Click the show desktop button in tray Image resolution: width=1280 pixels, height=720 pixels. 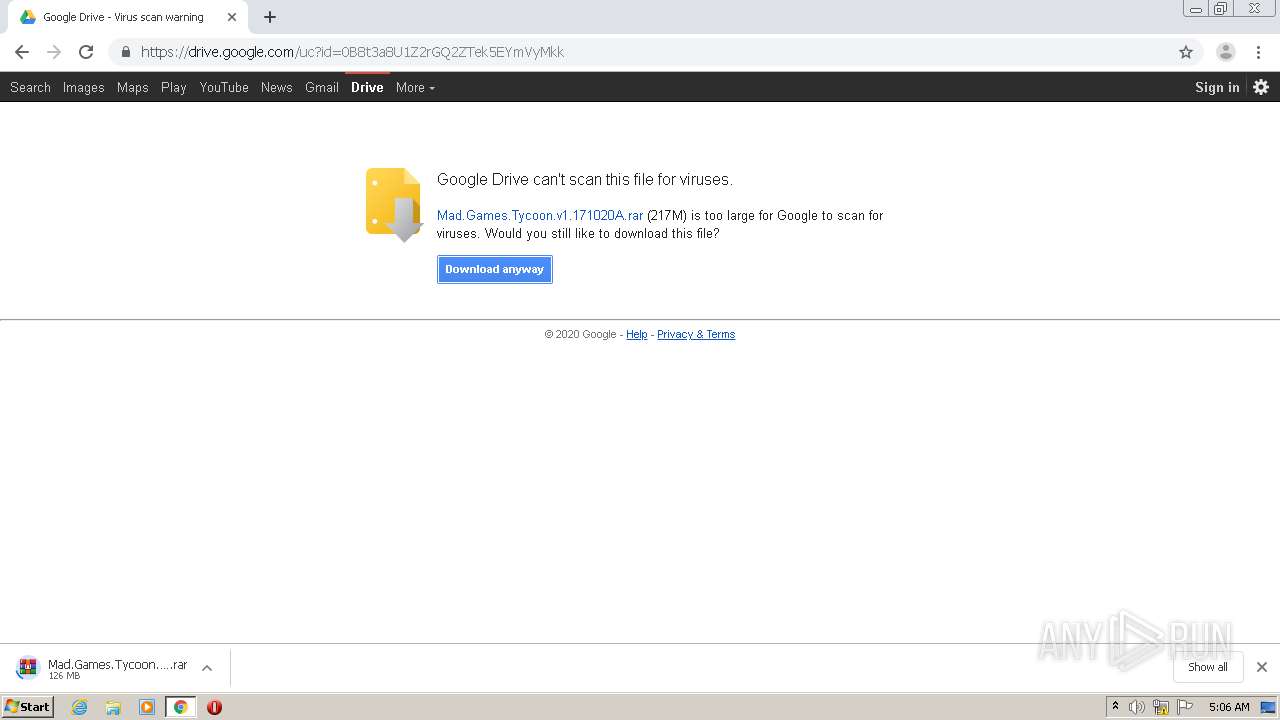(x=1269, y=707)
